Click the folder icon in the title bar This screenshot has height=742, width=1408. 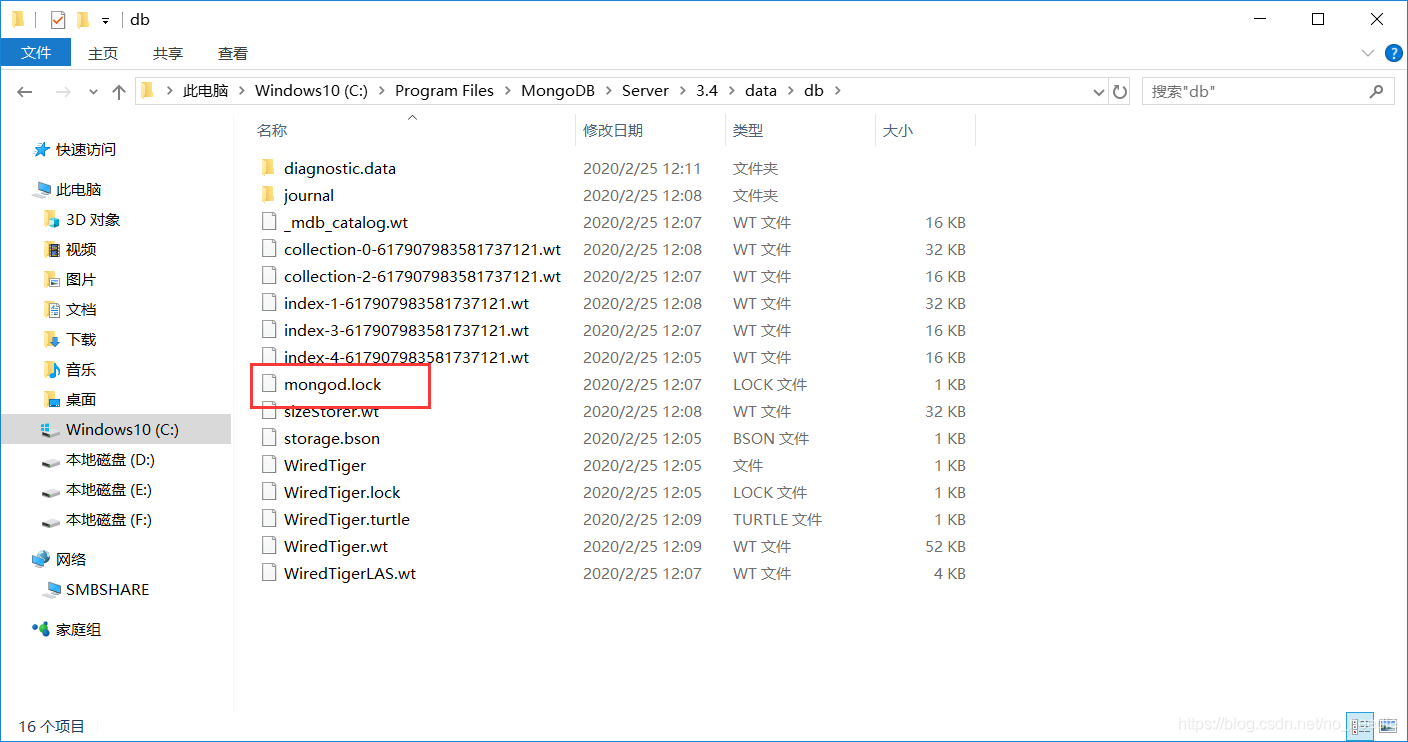pyautogui.click(x=16, y=18)
